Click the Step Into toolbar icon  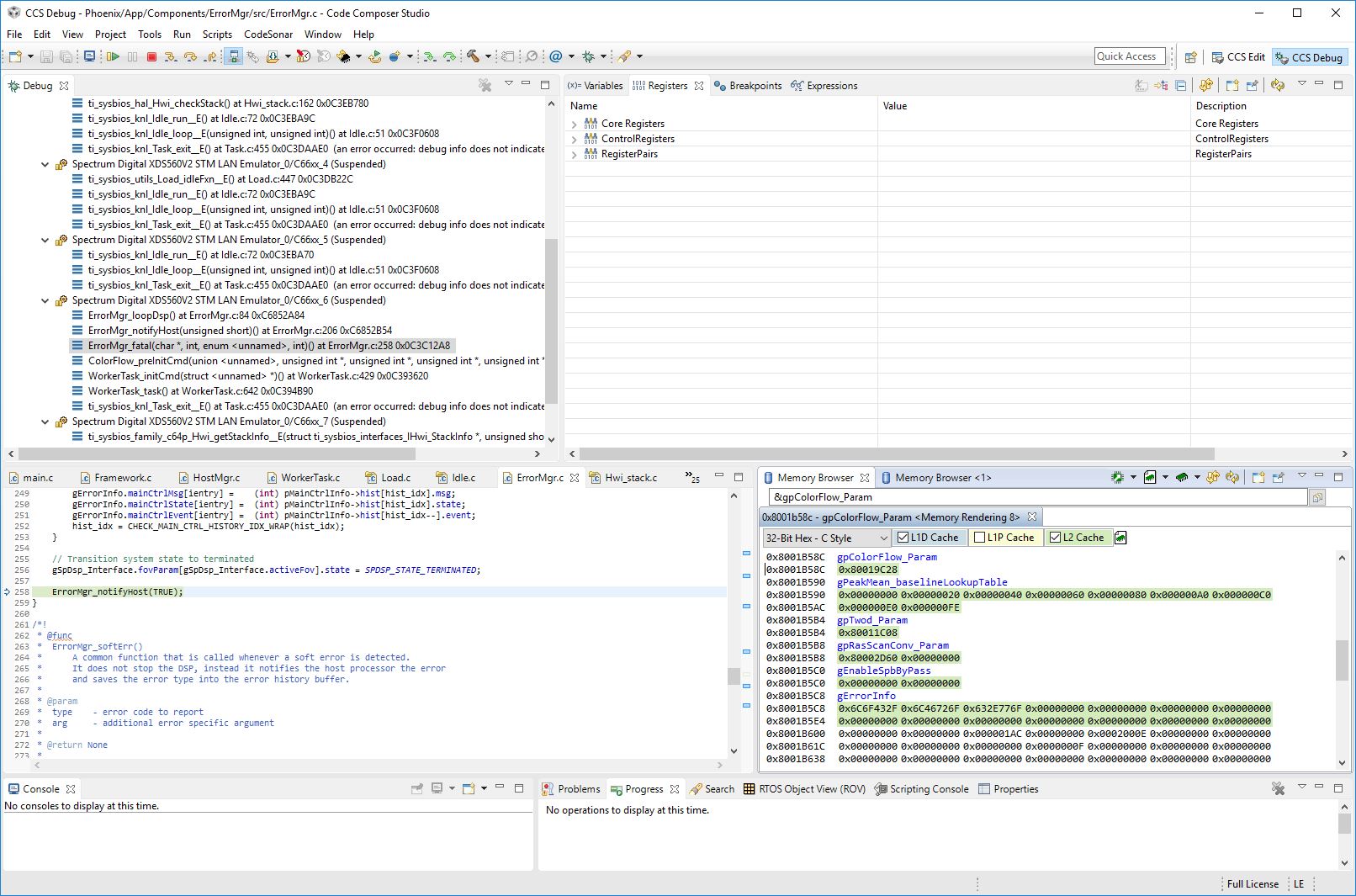pos(171,56)
